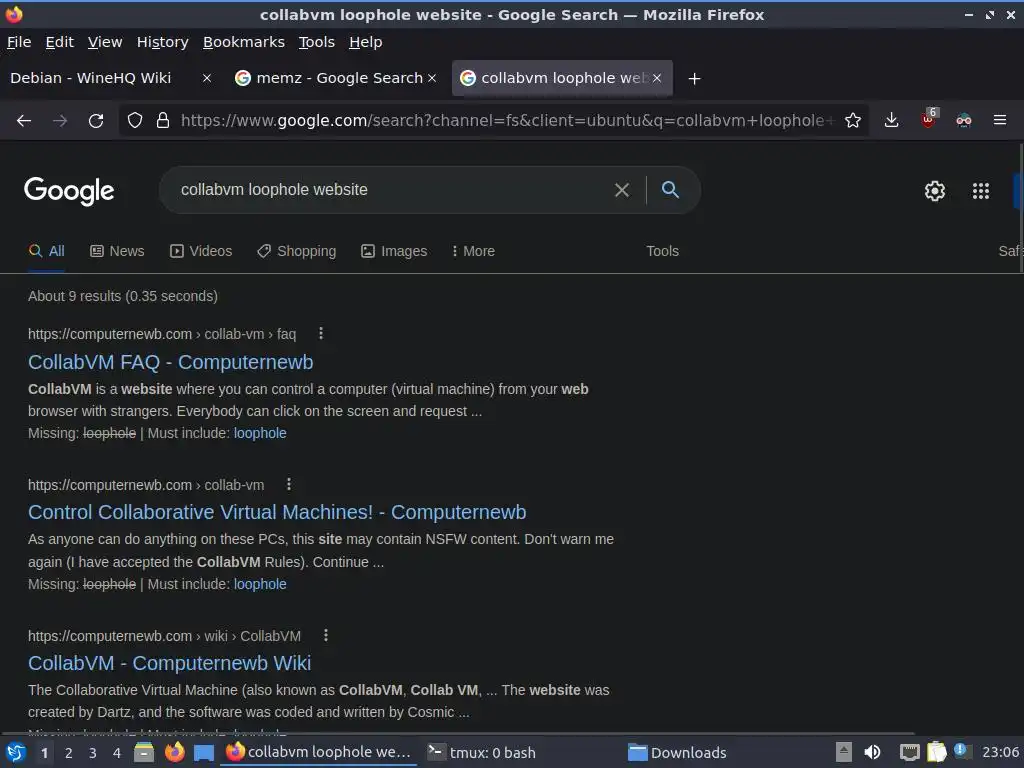Click the glasses extension icon in toolbar

coord(964,120)
